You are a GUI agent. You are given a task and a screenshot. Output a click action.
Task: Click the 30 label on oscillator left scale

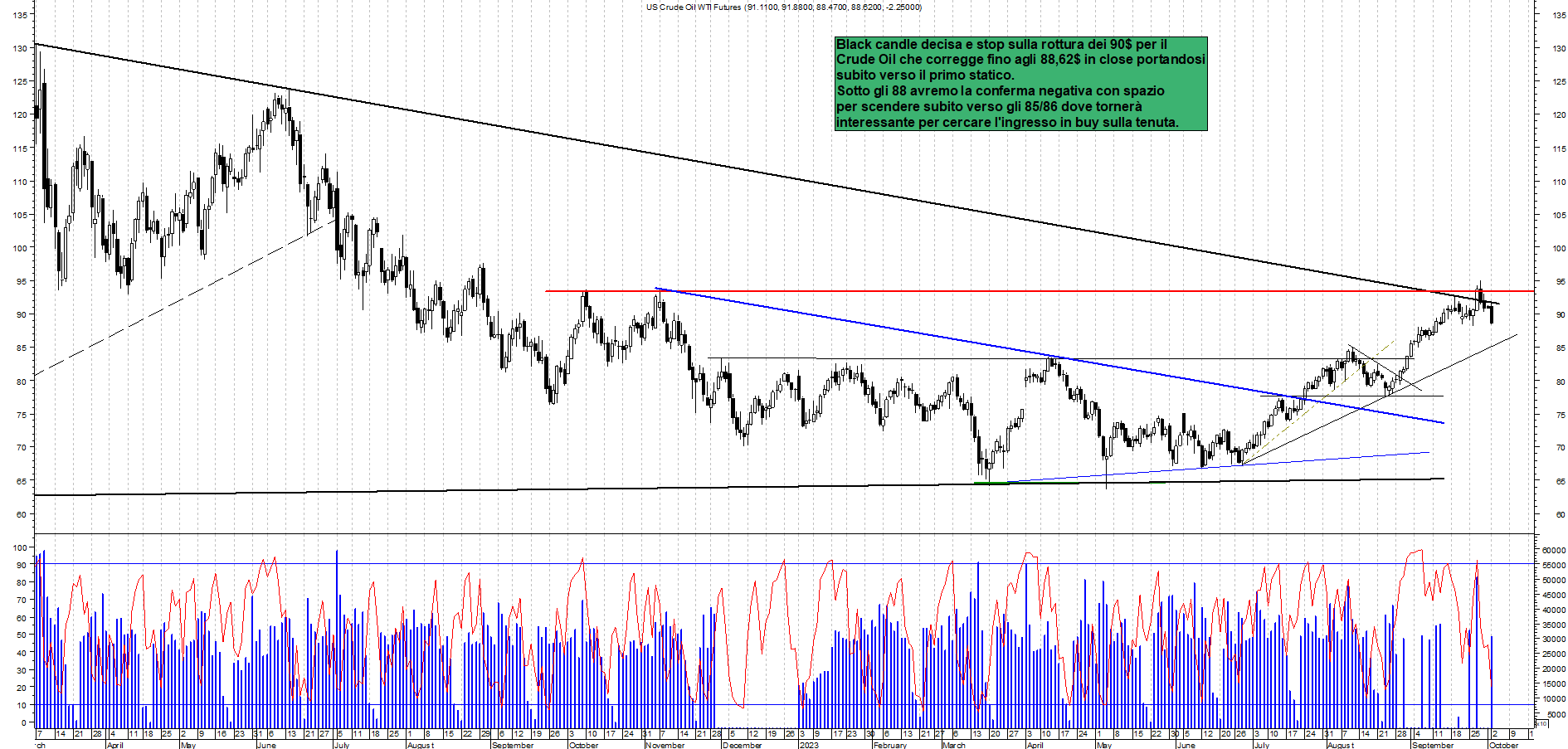[x=22, y=670]
